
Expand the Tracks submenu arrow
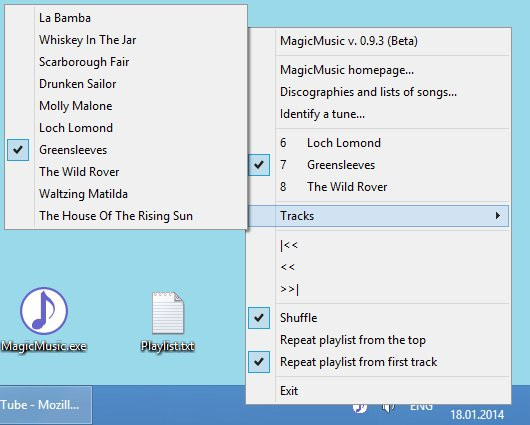coord(498,216)
